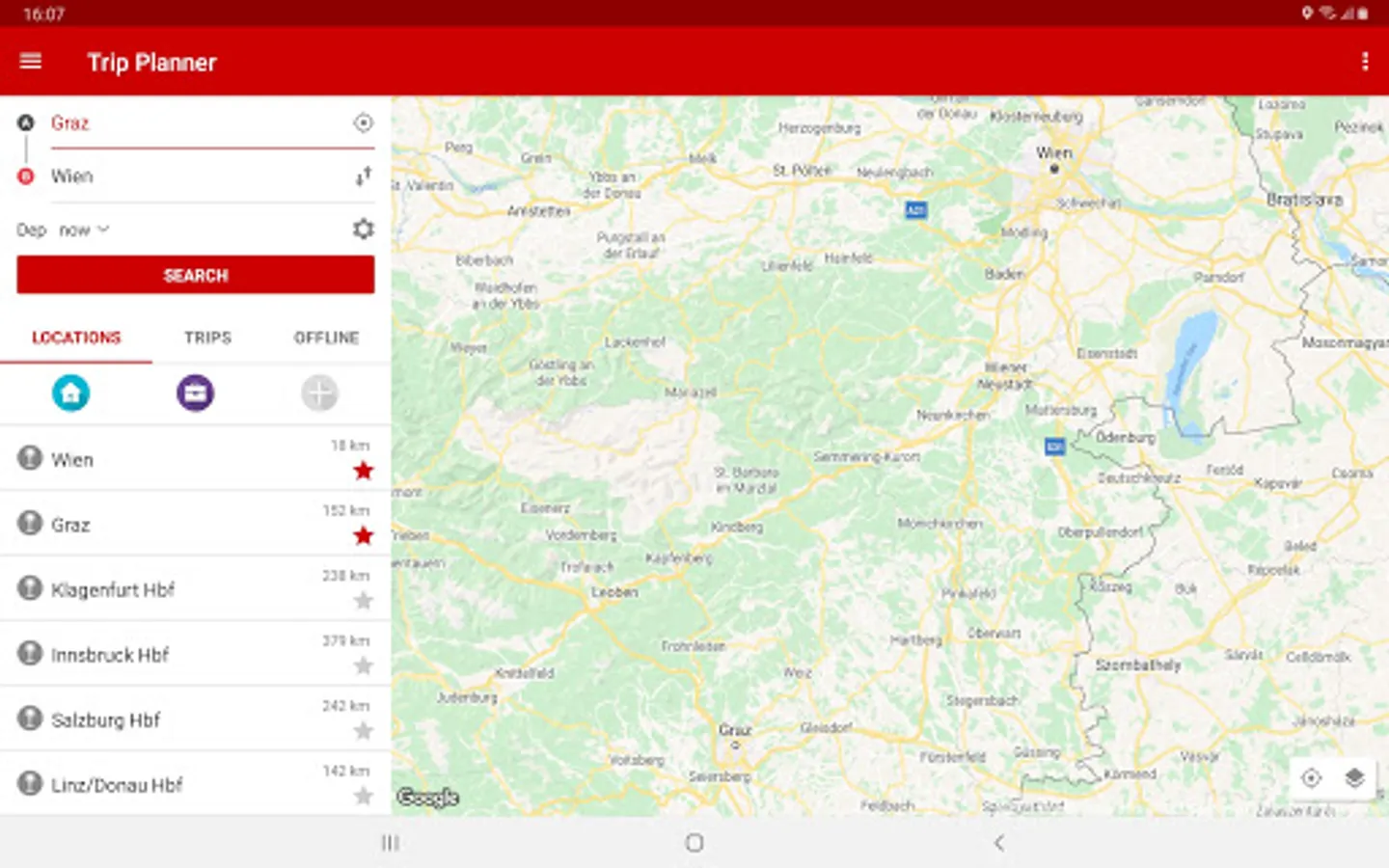Select Innsbruck Hbf in the locations list
The height and width of the screenshot is (868, 1389).
click(195, 654)
